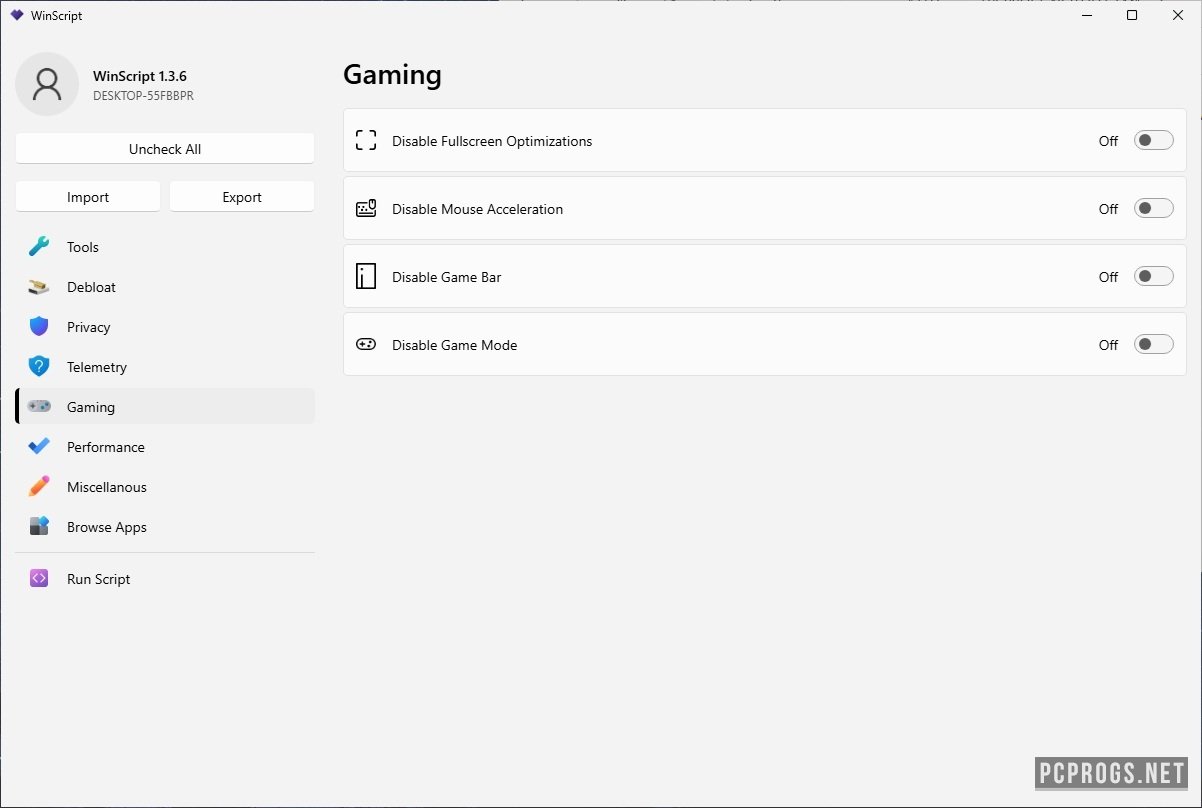Click the DESKTOP-55FBBPR computer name

click(143, 96)
